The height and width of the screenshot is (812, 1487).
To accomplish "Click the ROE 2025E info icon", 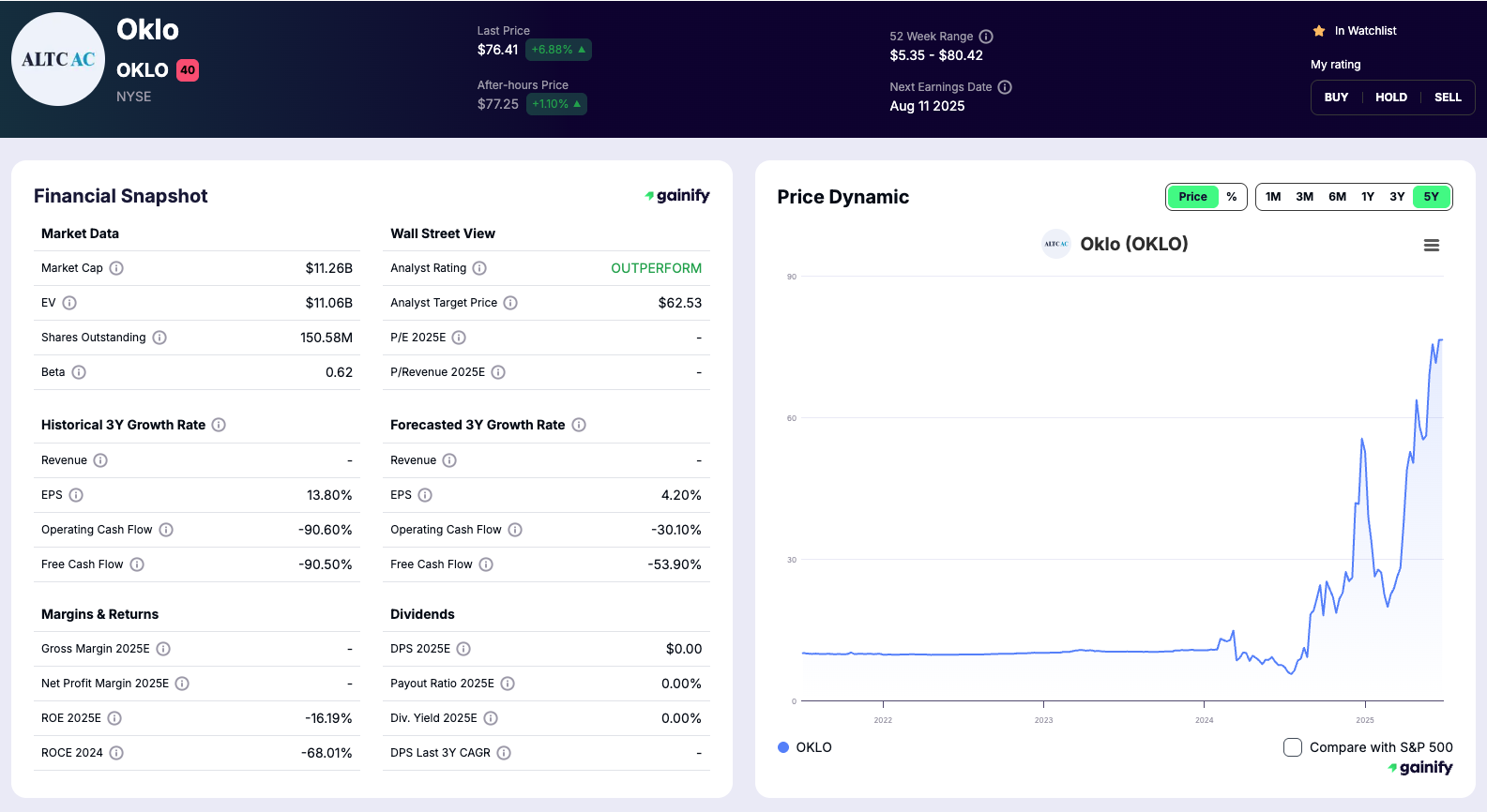I will [114, 718].
